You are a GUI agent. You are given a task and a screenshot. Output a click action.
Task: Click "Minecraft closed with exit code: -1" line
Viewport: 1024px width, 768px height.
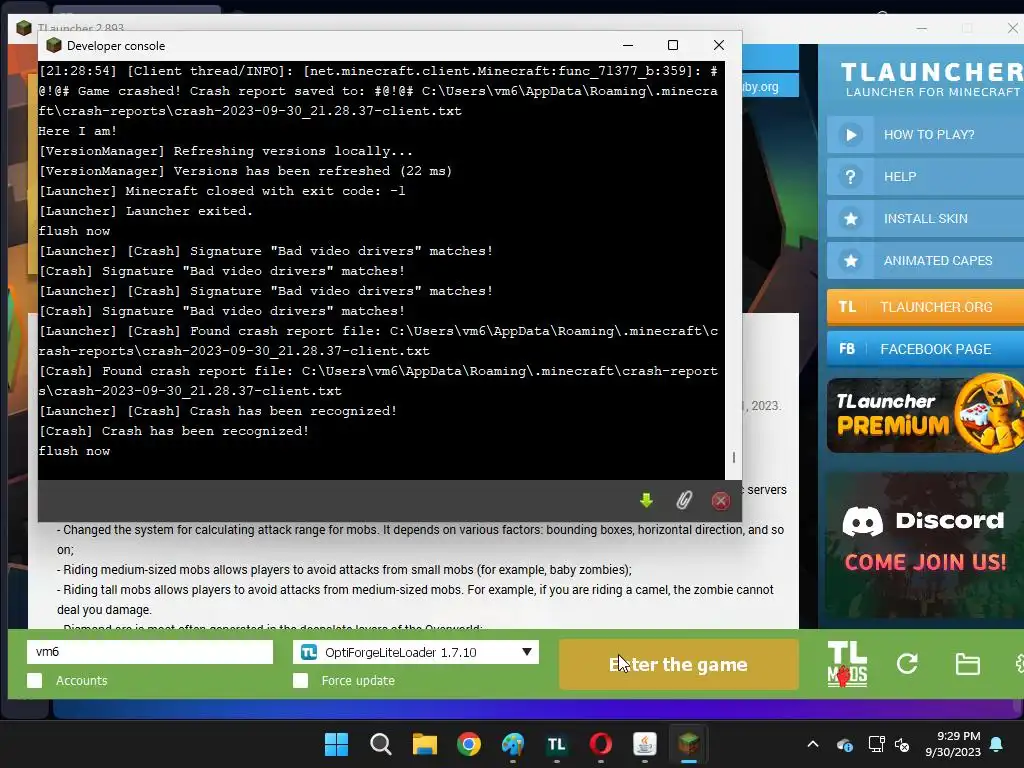pos(222,191)
